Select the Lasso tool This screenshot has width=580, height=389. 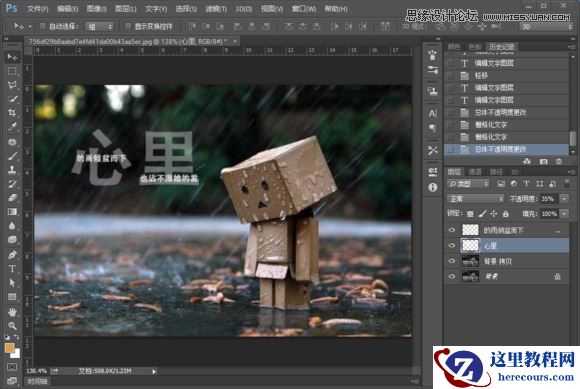click(12, 85)
